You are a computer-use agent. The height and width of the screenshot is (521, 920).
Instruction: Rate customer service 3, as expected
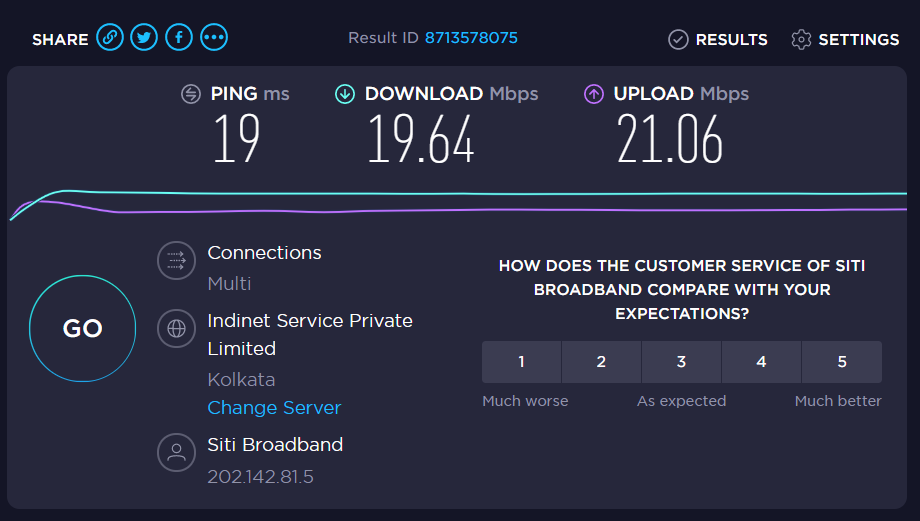681,362
